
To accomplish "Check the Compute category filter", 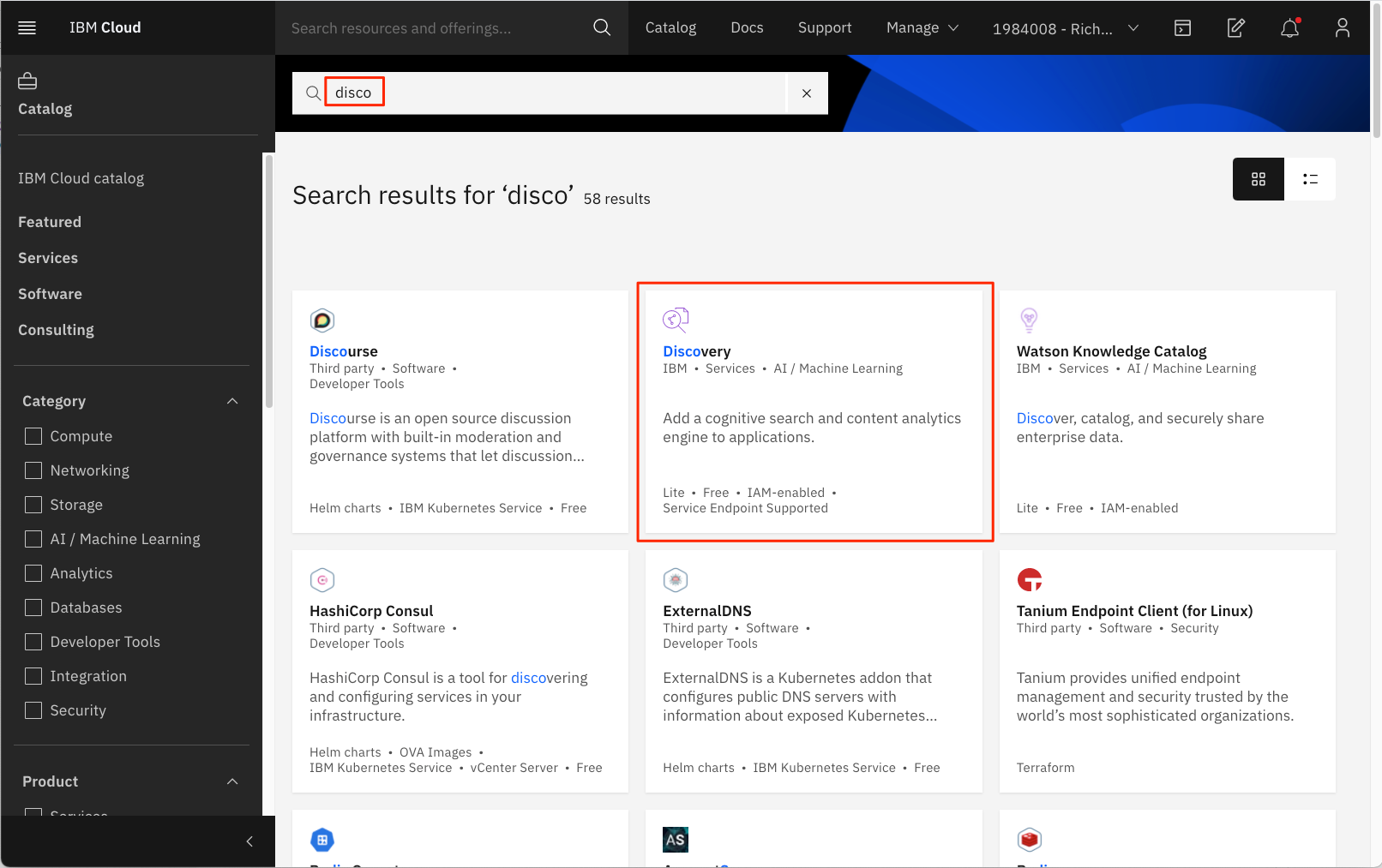I will [33, 436].
